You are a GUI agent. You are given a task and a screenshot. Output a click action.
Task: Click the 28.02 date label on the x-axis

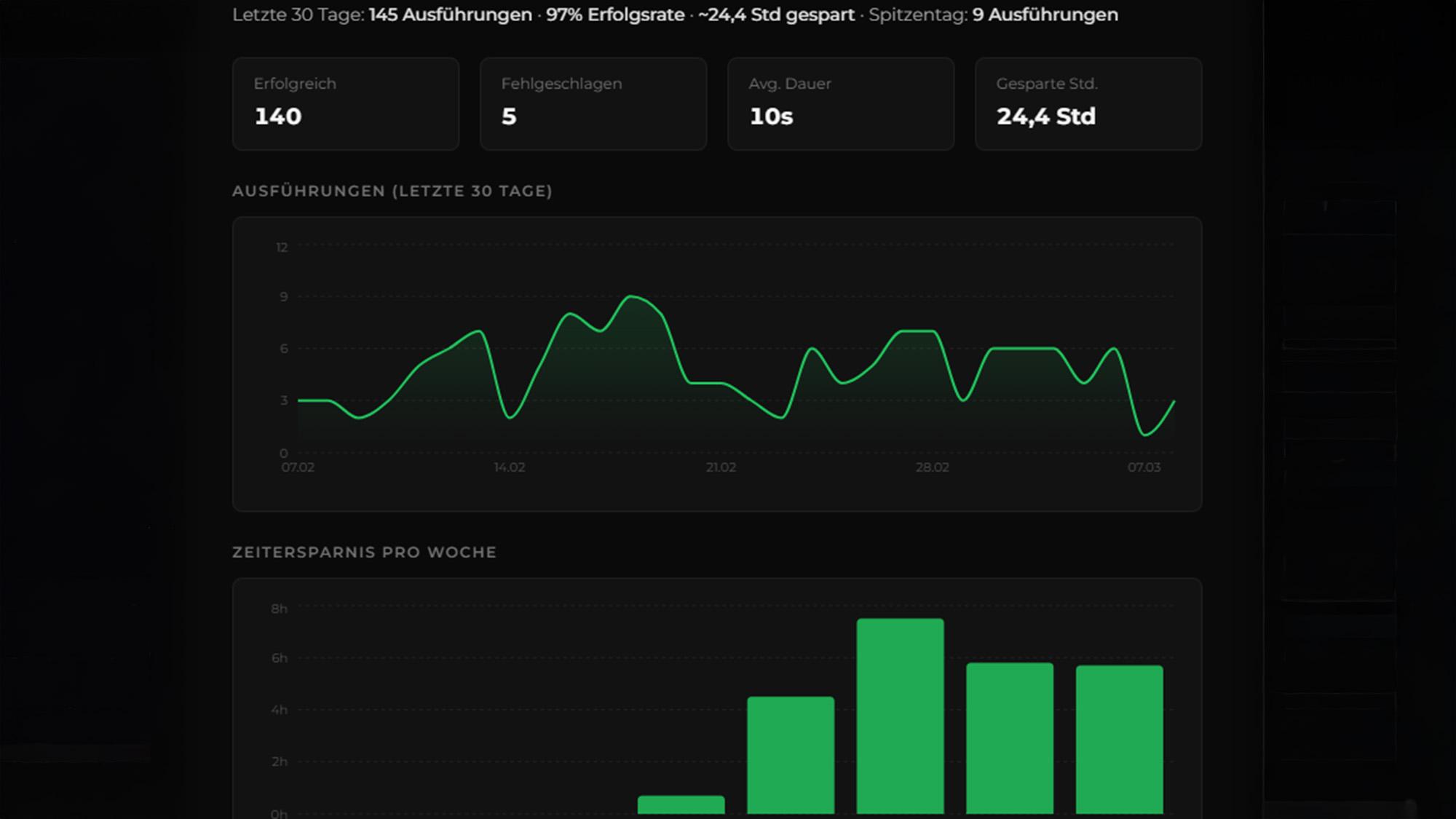click(932, 467)
